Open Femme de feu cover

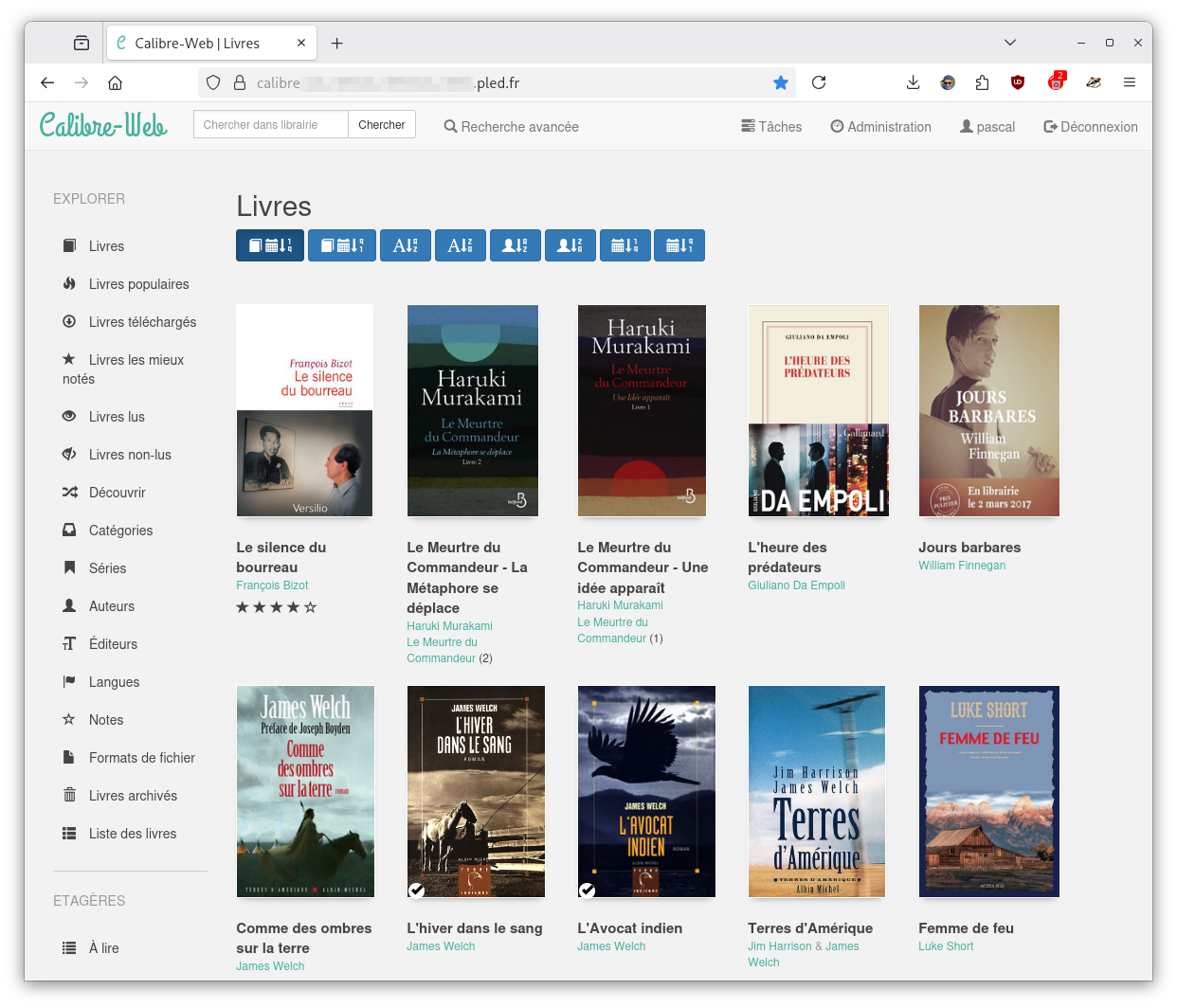(989, 791)
